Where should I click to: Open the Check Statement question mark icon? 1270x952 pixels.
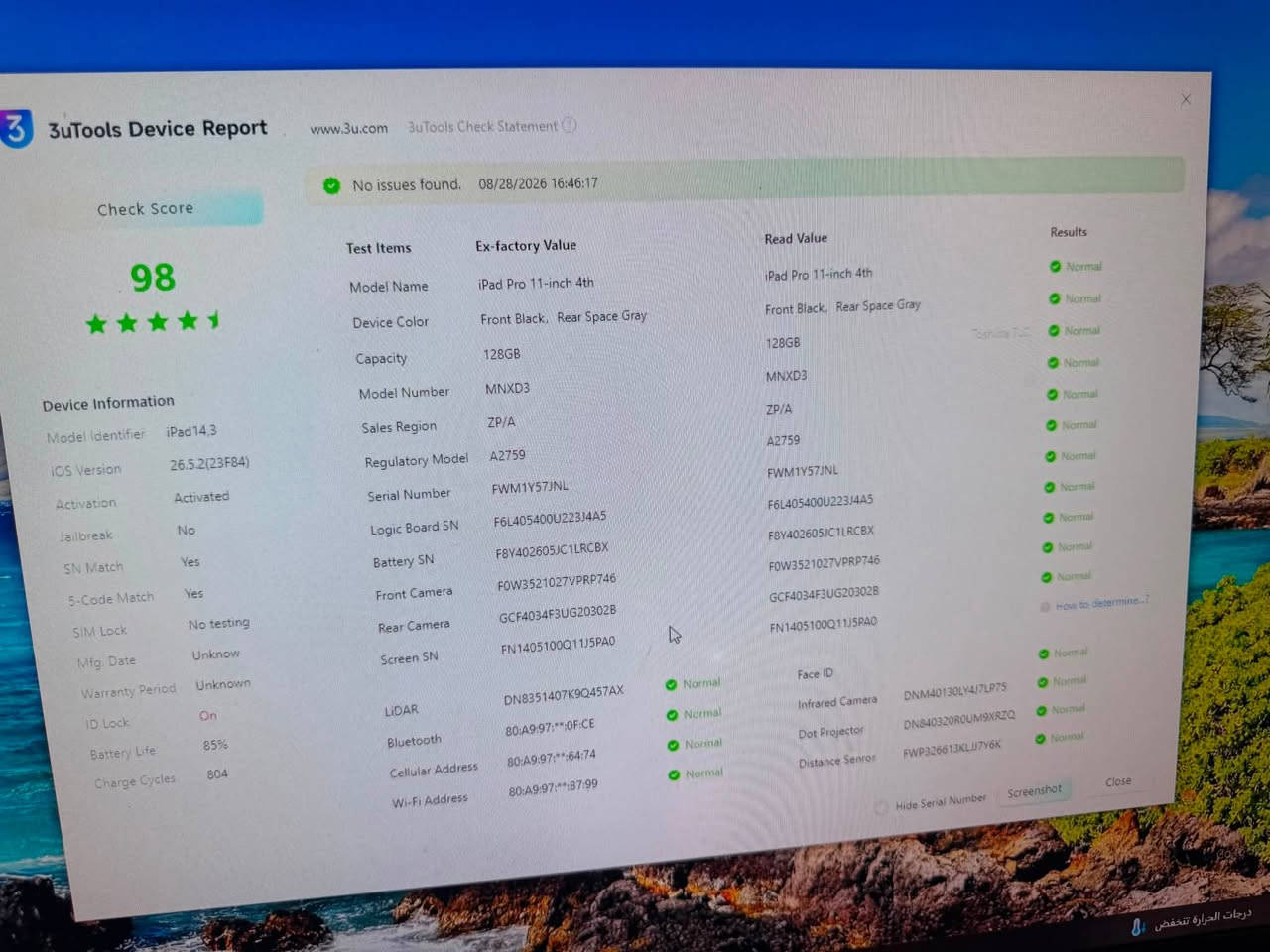[x=570, y=125]
